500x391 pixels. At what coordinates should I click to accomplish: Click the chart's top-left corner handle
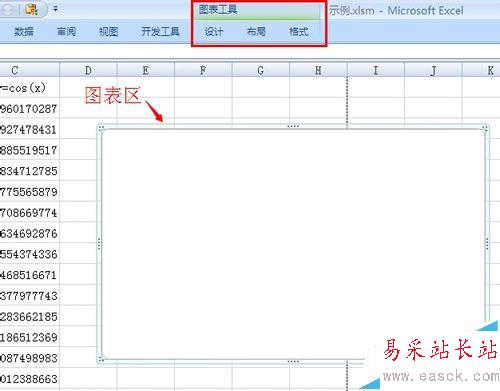pos(101,128)
